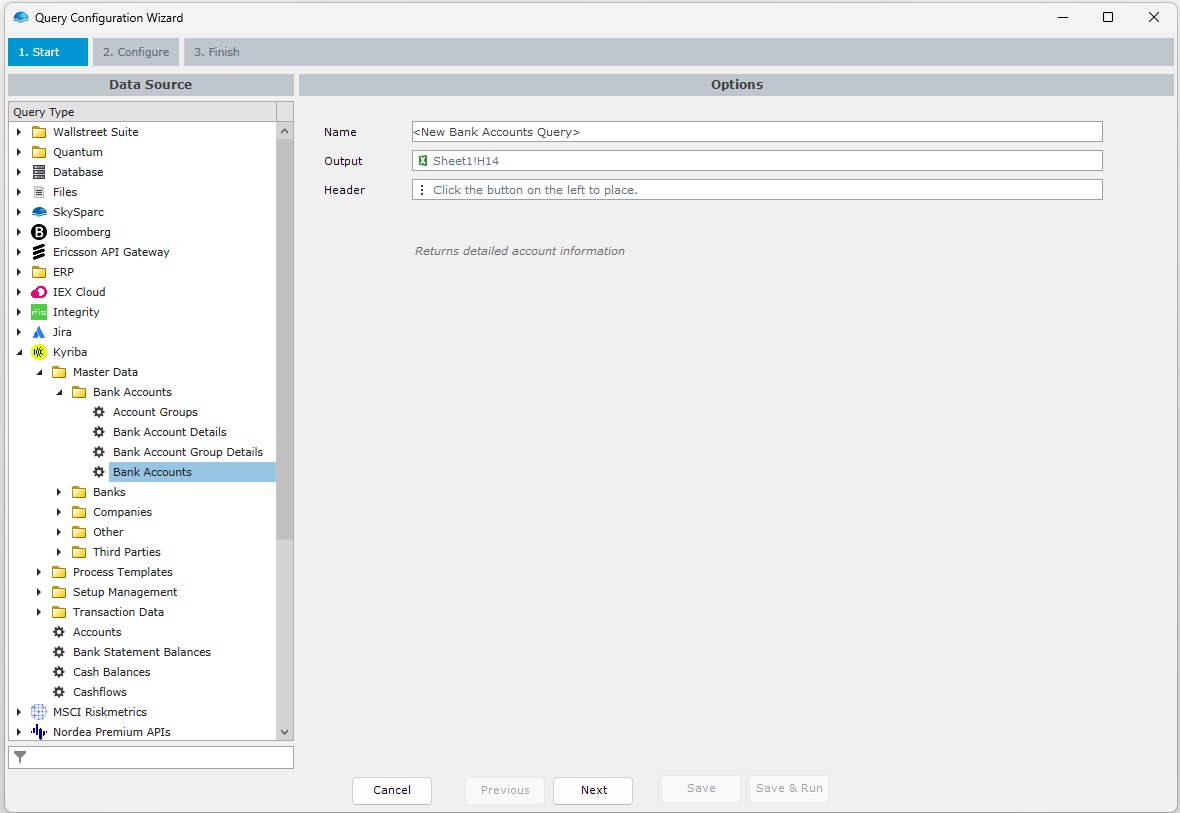This screenshot has width=1180, height=813.
Task: Expand the Wallstreet Suite node
Action: coord(19,132)
